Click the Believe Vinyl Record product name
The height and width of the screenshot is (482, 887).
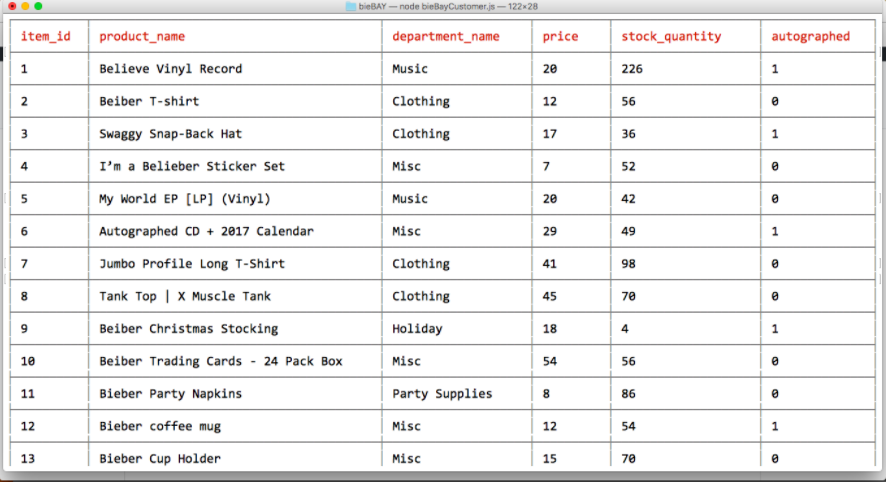(x=170, y=69)
